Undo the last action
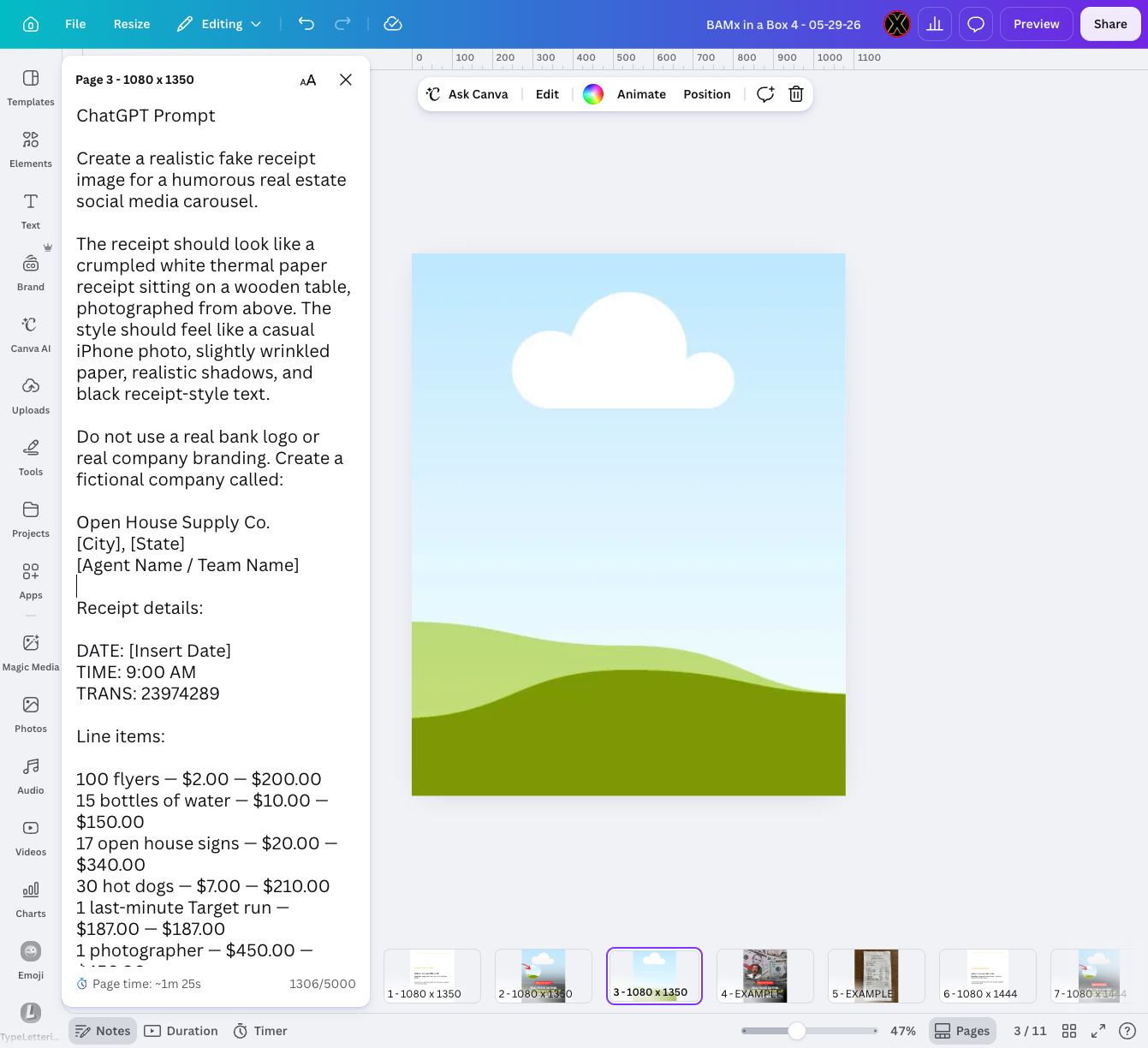This screenshot has height=1048, width=1148. pos(306,24)
